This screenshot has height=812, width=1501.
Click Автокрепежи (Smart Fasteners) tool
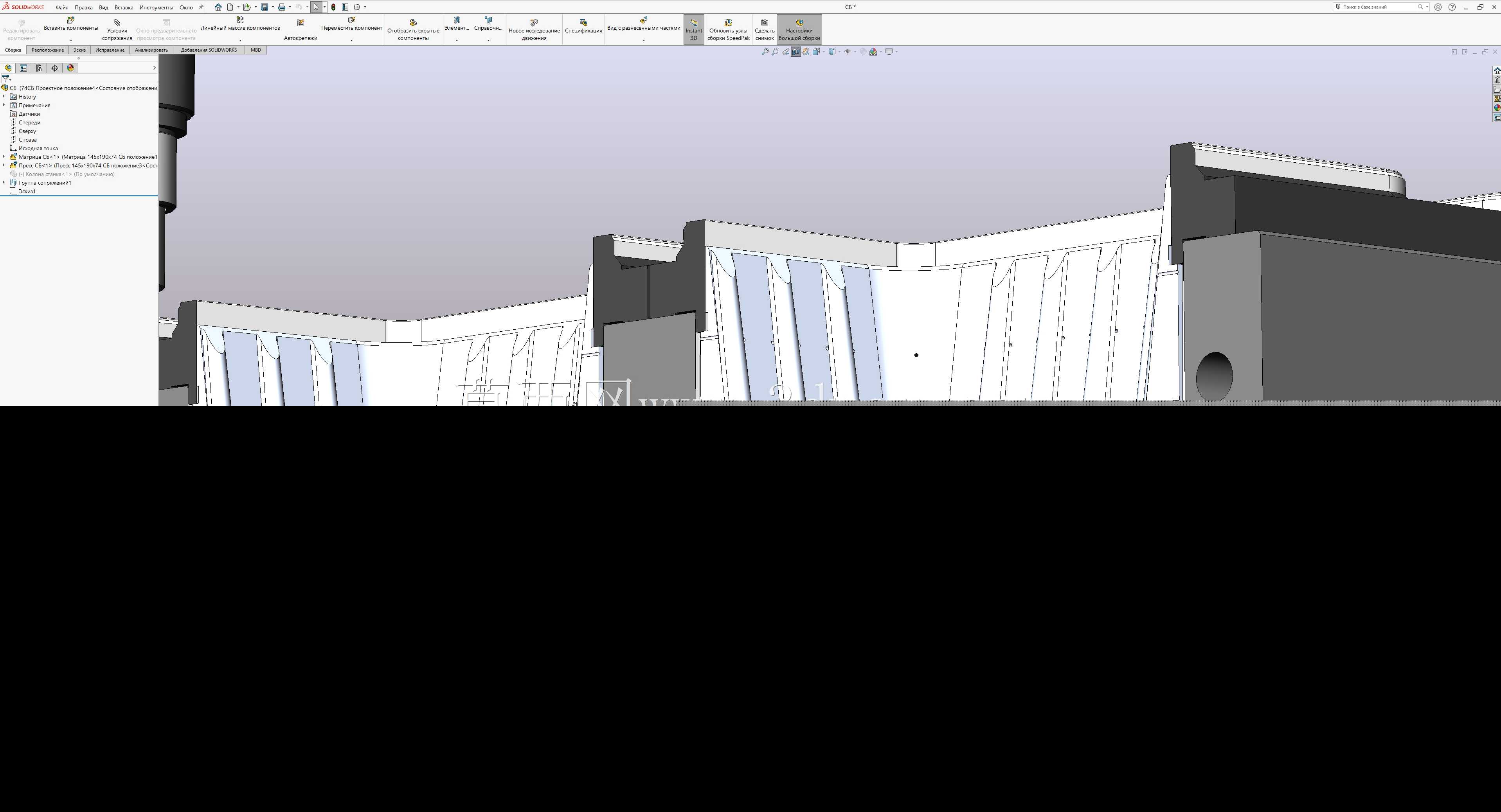point(301,30)
